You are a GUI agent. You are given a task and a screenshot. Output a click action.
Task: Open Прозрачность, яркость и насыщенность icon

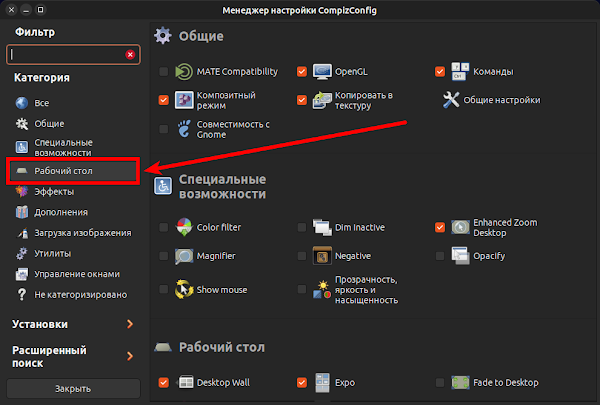coord(322,290)
